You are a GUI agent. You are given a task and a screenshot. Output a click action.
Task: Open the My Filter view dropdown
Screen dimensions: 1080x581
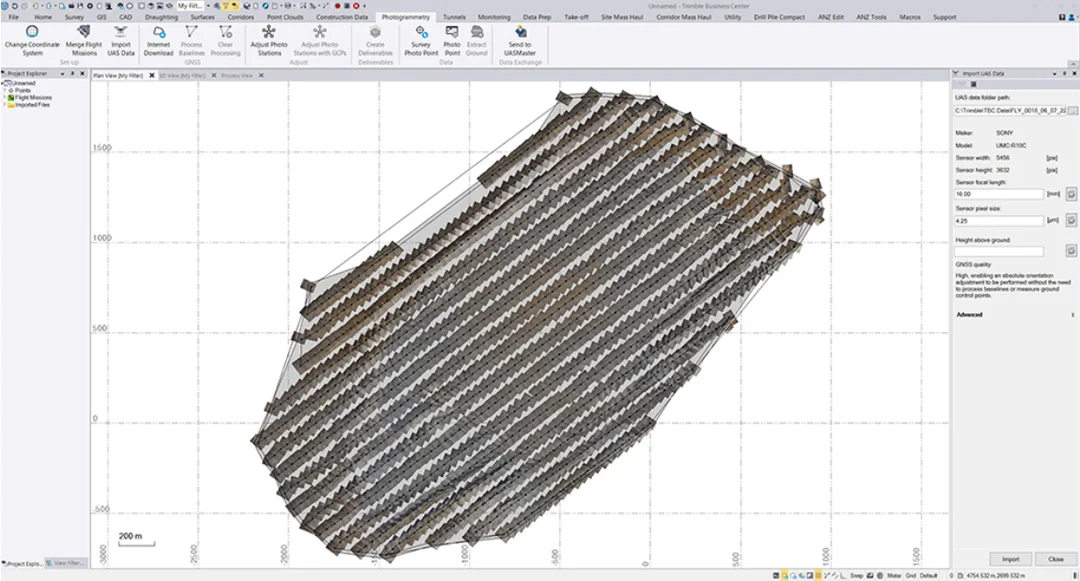[209, 6]
